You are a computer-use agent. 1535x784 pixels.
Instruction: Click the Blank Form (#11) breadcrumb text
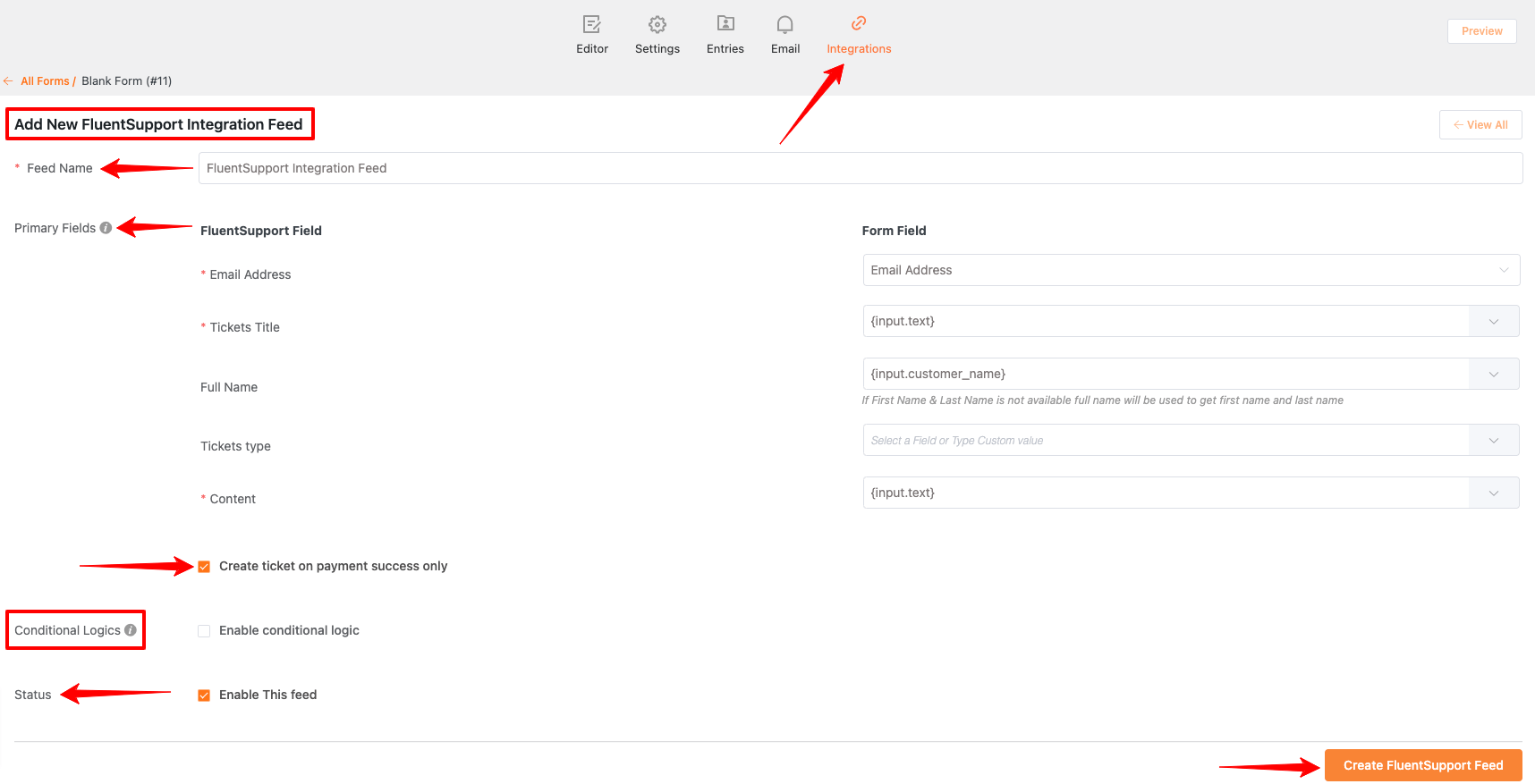pos(126,81)
